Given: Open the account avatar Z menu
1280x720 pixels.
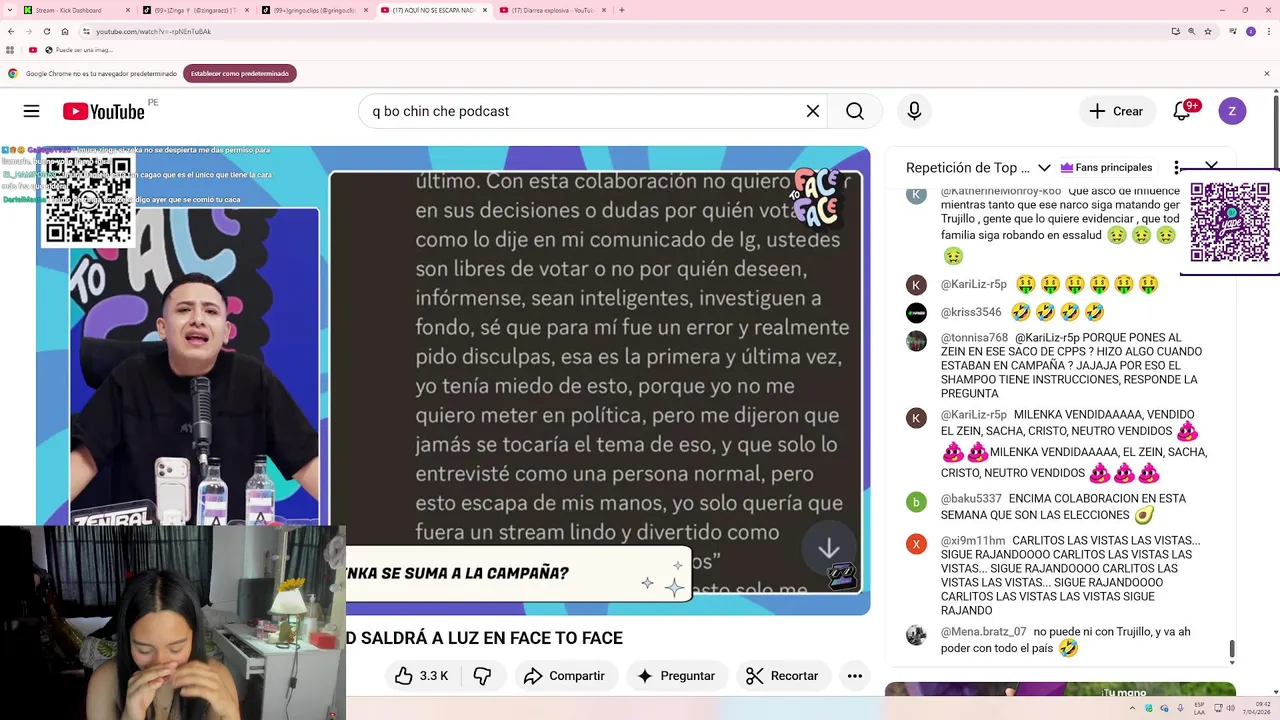Looking at the screenshot, I should 1232,111.
